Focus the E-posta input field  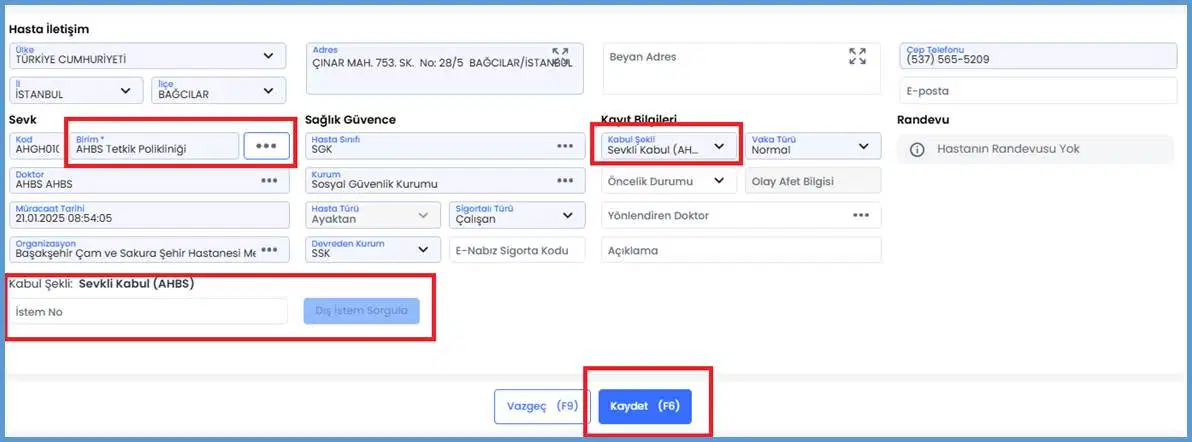click(1038, 91)
